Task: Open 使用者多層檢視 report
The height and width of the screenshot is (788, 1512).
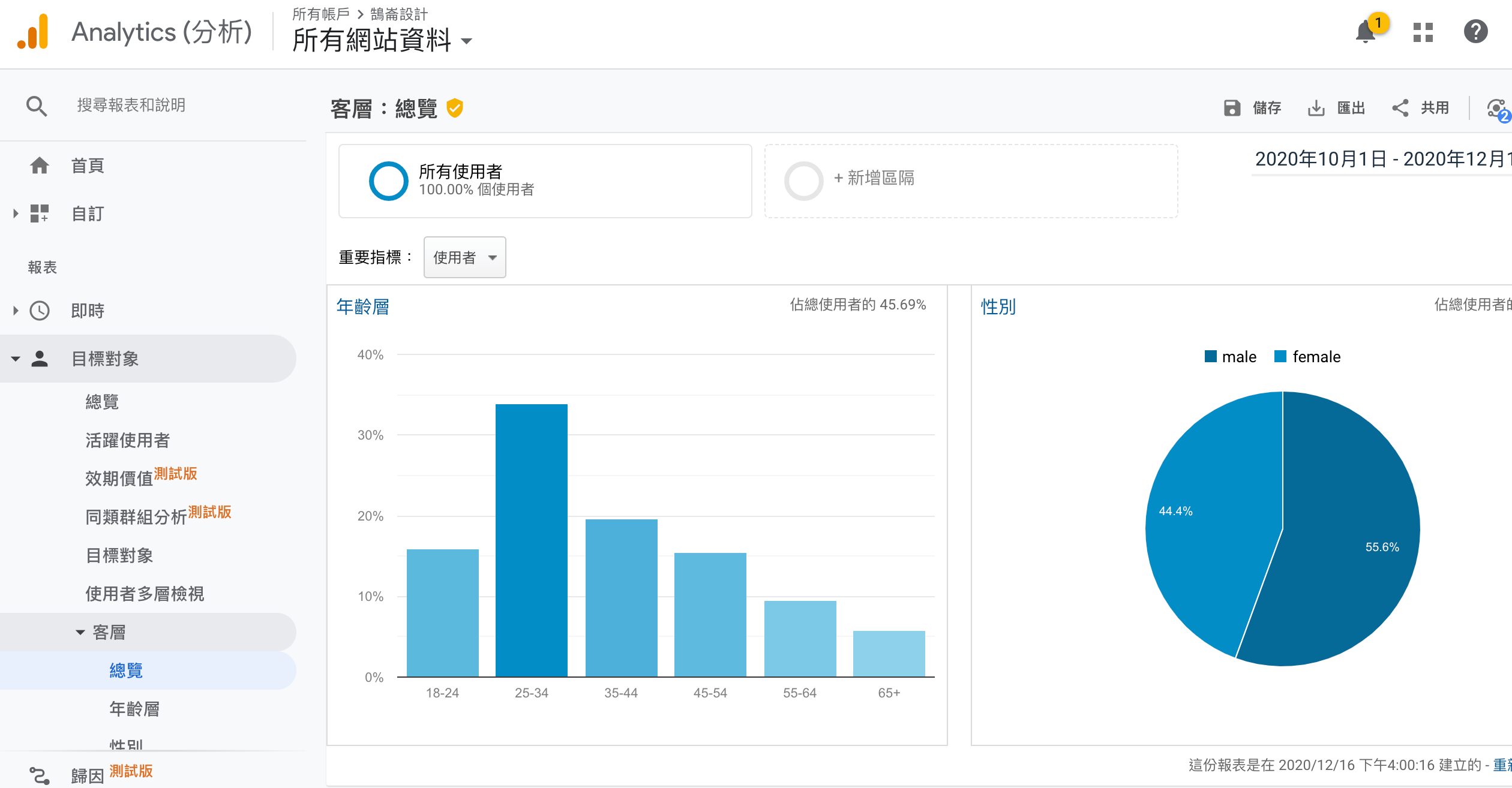Action: (145, 594)
